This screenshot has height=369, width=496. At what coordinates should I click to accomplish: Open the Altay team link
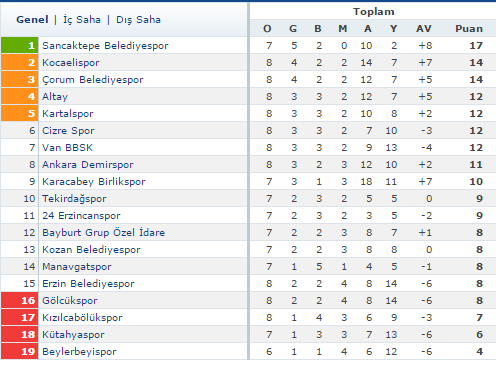[55, 97]
